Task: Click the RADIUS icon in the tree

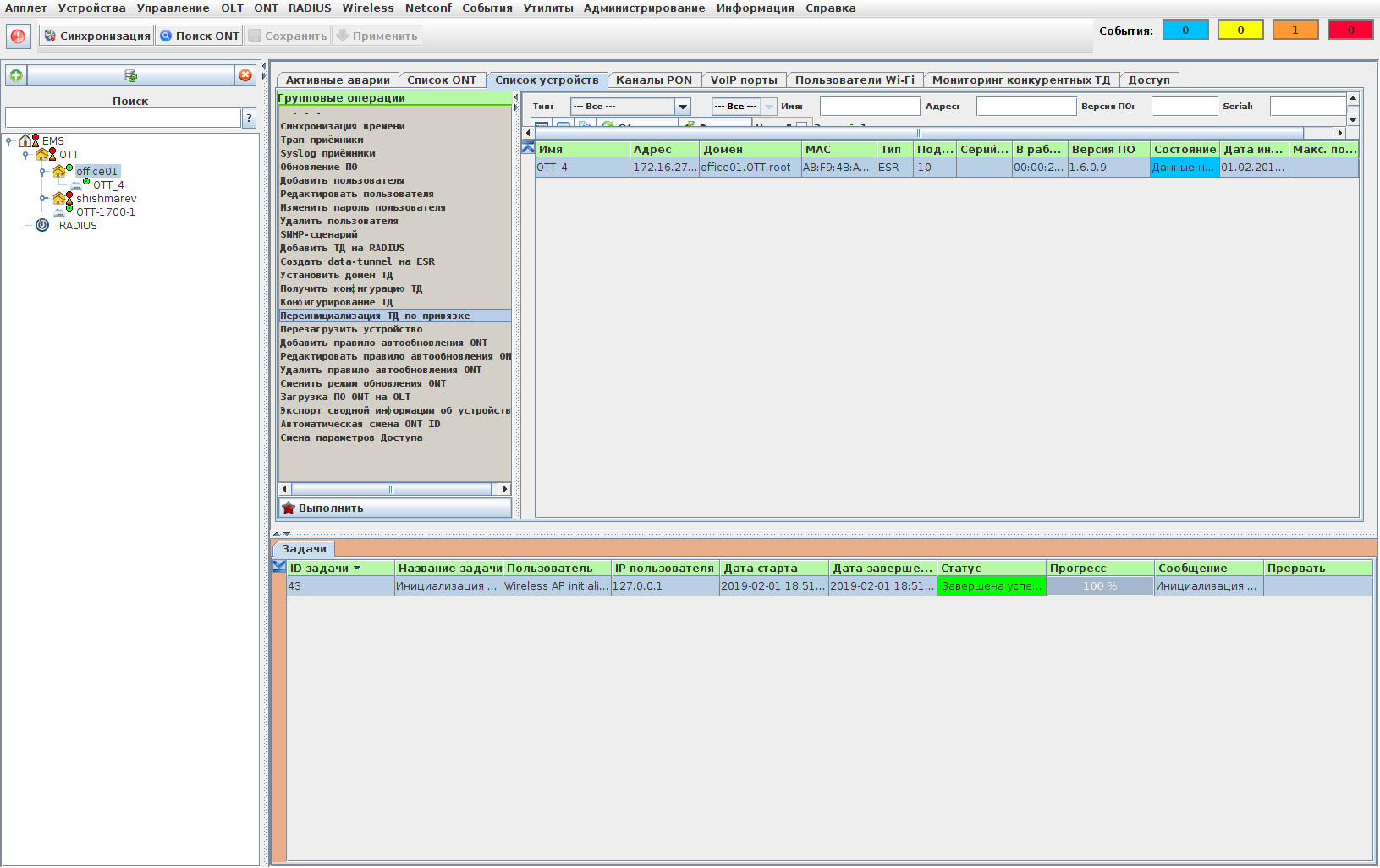Action: [42, 225]
